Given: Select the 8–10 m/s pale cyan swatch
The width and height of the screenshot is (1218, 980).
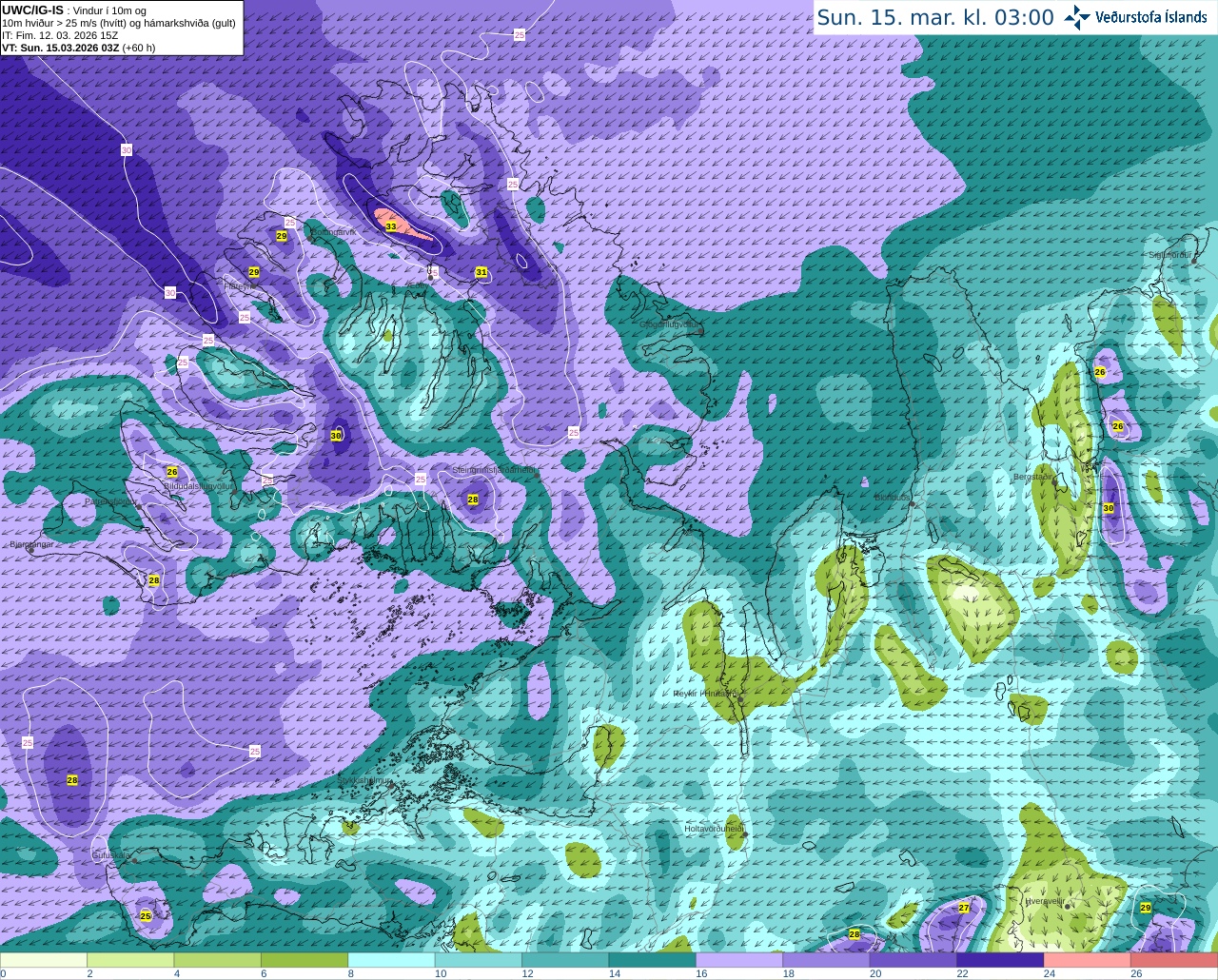Looking at the screenshot, I should point(391,960).
